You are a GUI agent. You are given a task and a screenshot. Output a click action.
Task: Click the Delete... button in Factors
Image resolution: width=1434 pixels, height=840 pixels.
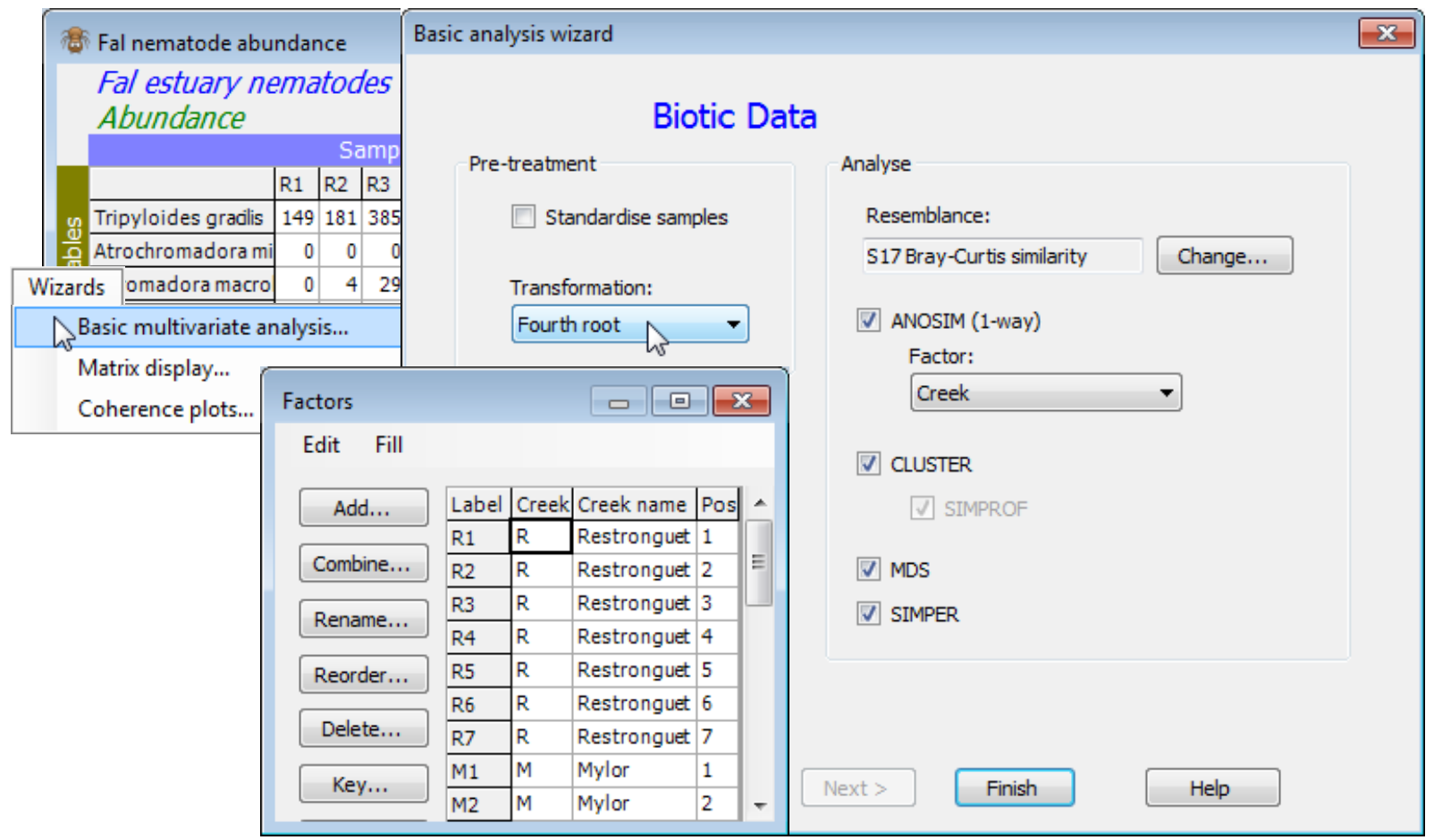pos(363,729)
